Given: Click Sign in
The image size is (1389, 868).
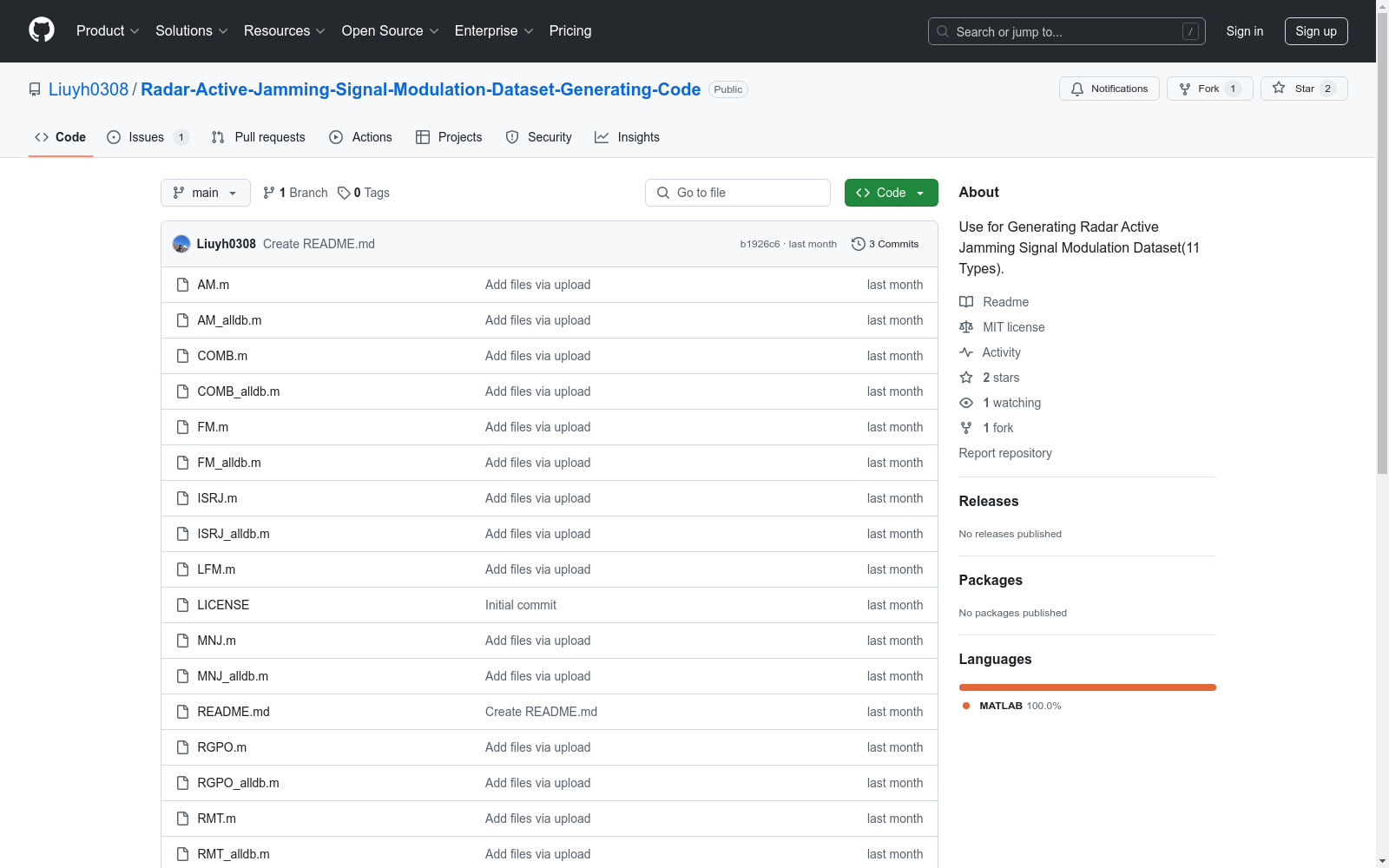Looking at the screenshot, I should coord(1245,31).
